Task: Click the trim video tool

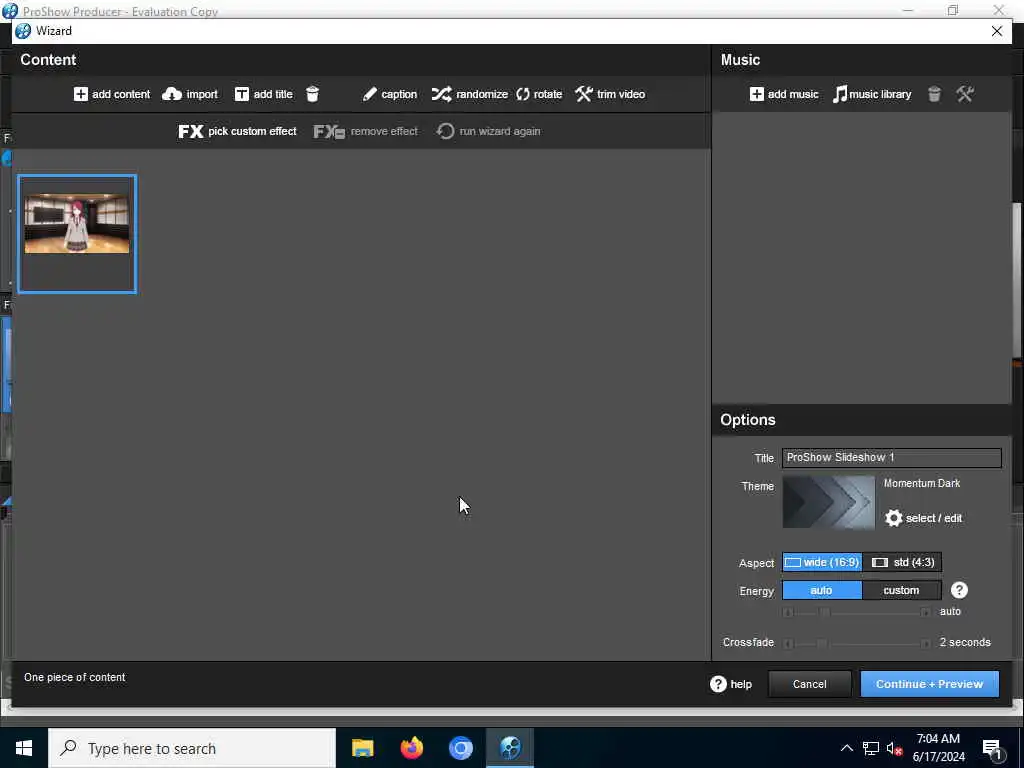Action: coord(610,94)
